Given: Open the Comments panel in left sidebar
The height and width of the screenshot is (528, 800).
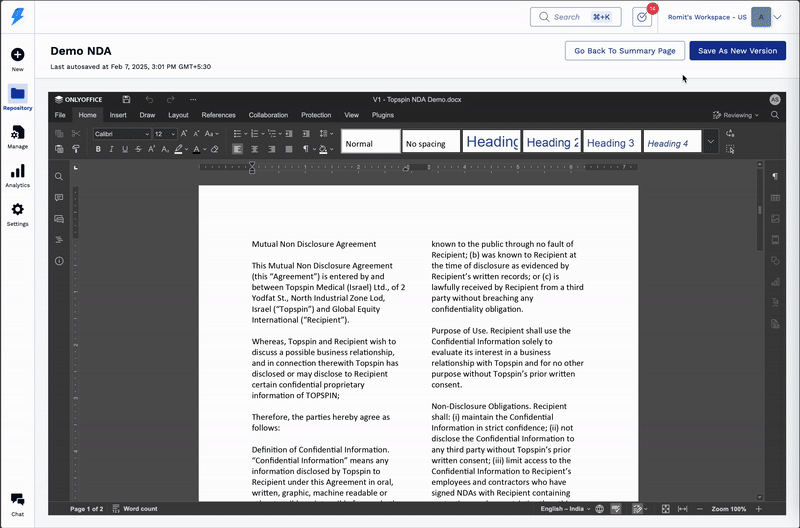Looking at the screenshot, I should (x=59, y=197).
